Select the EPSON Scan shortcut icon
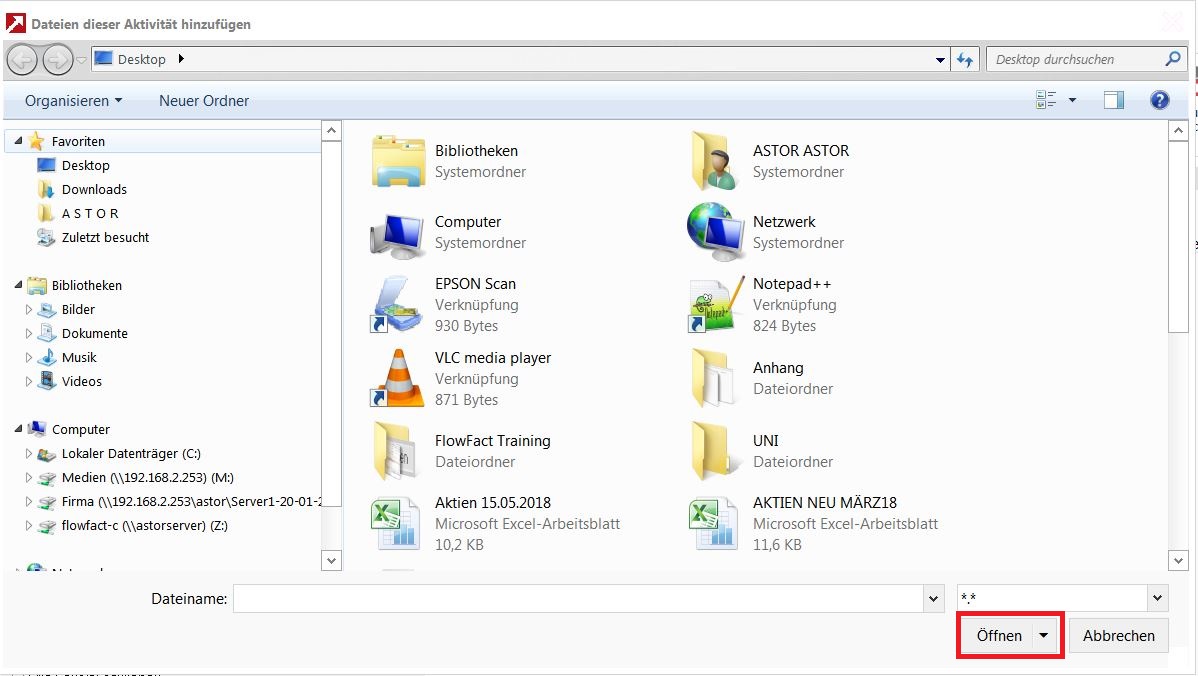Image resolution: width=1198 pixels, height=676 pixels. pos(397,305)
